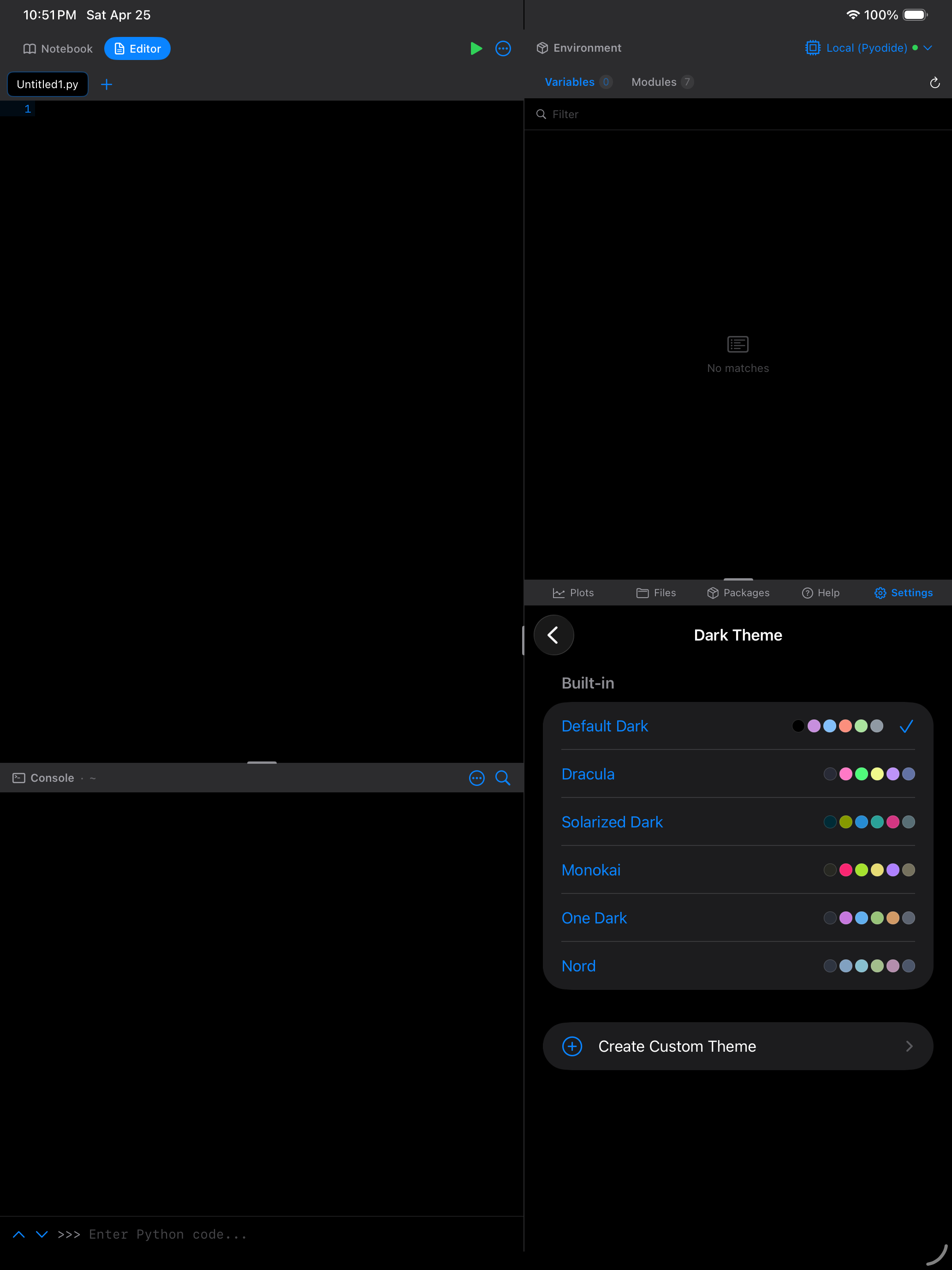Select the Untitled1.py file tab
This screenshot has width=952, height=1270.
point(48,84)
